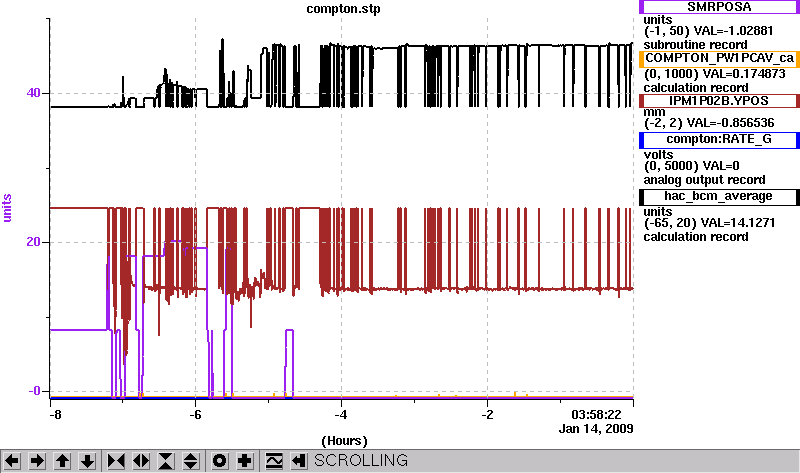Select the IPM1P02B.YPOS legend entry
800x473 pixels.
[719, 101]
